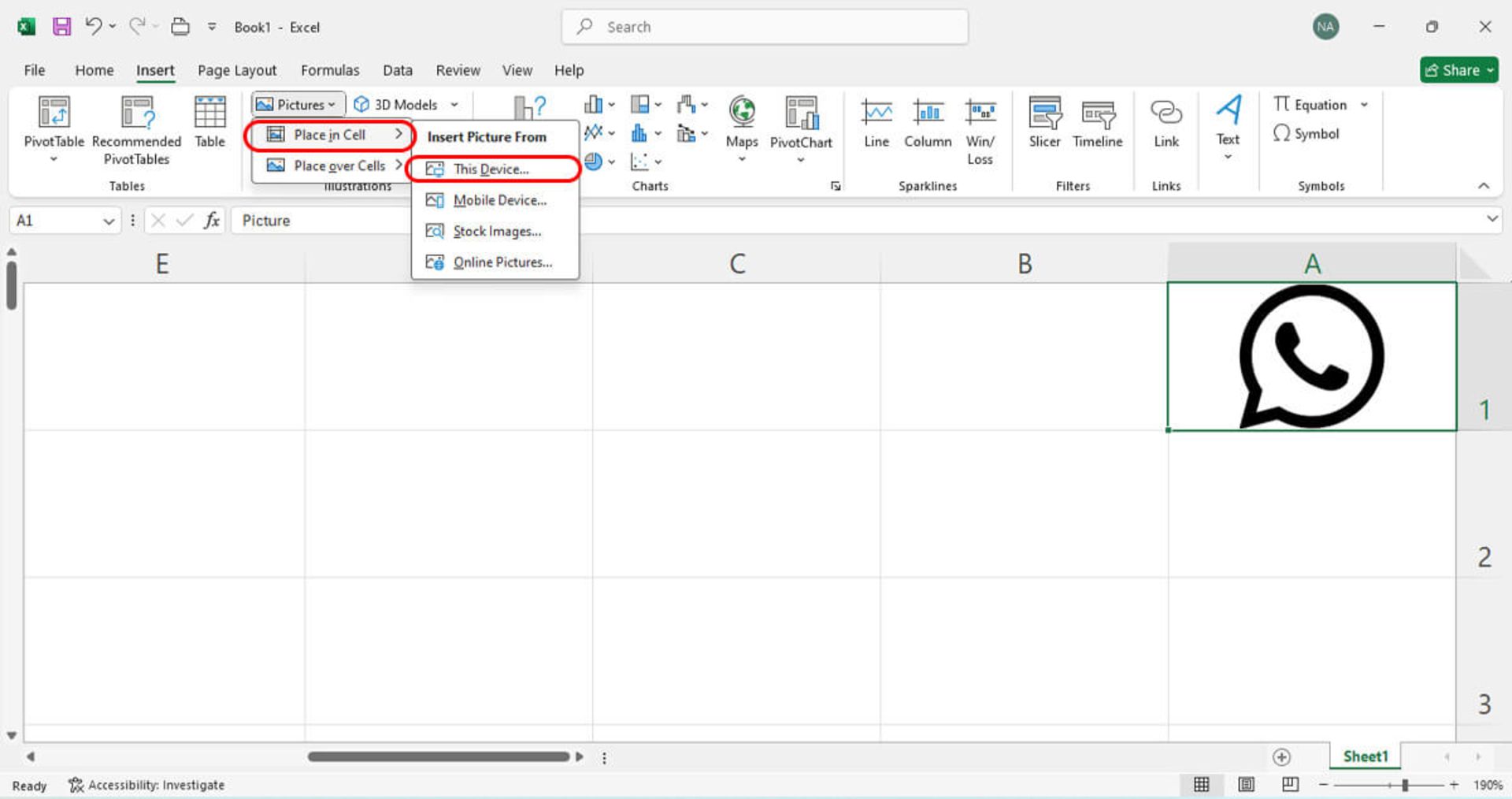Collapse the ribbon with the chevron
The image size is (1512, 799).
point(1484,186)
